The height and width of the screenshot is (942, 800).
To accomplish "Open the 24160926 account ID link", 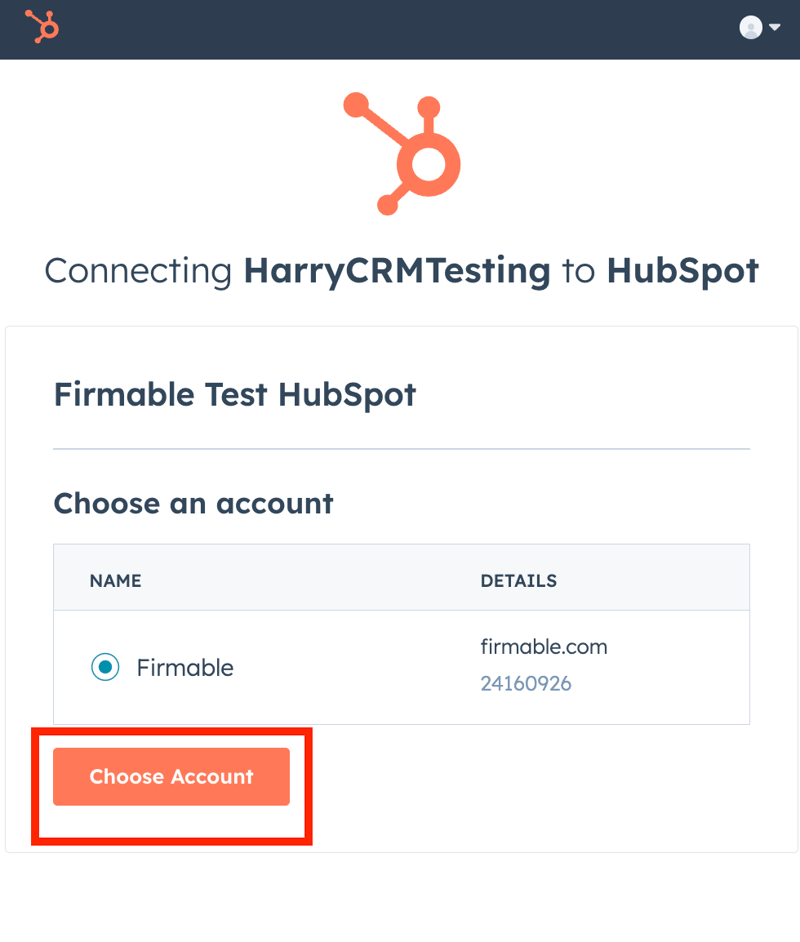I will point(526,684).
